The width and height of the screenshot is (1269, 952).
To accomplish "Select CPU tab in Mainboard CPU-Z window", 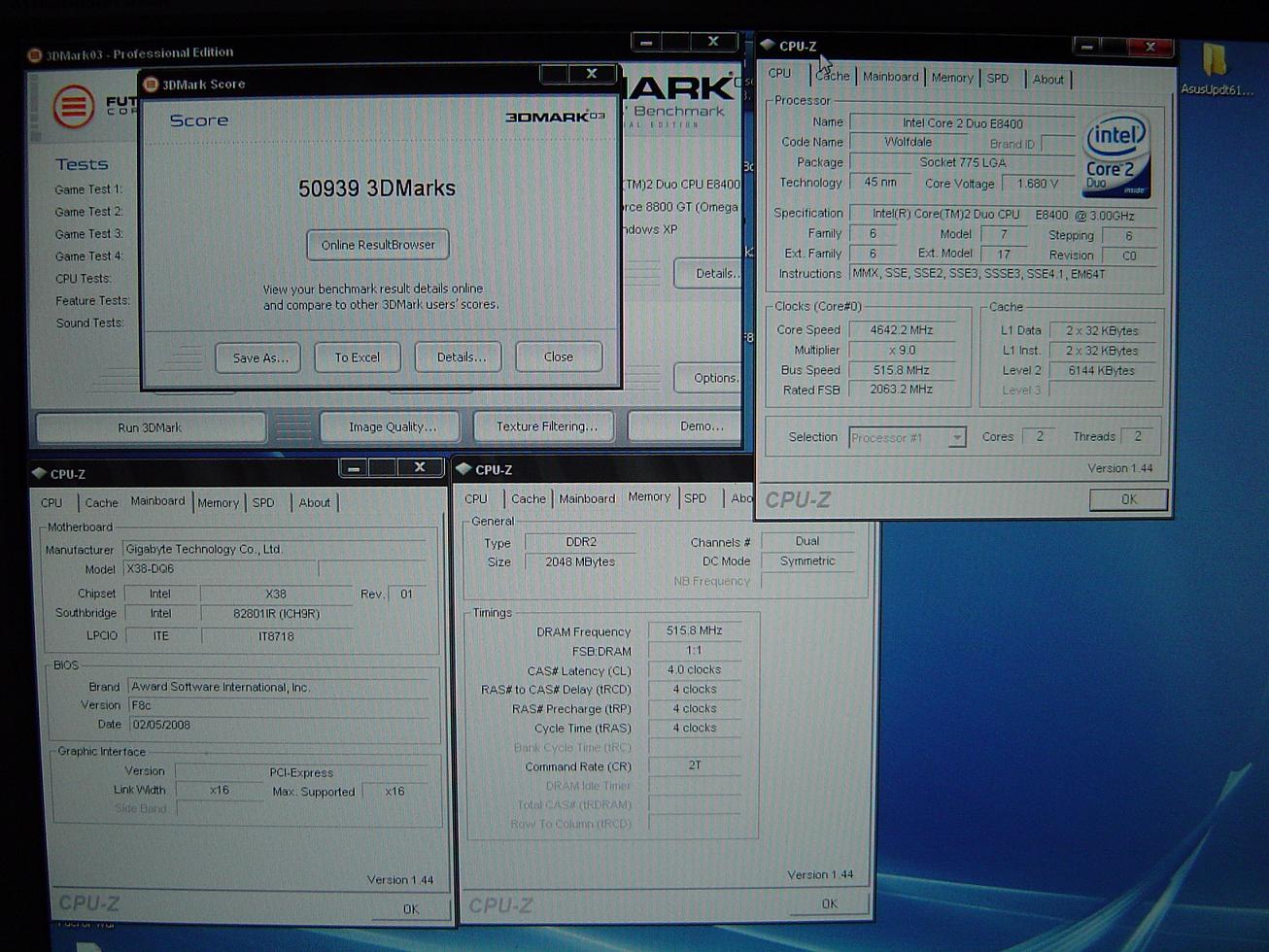I will (51, 503).
